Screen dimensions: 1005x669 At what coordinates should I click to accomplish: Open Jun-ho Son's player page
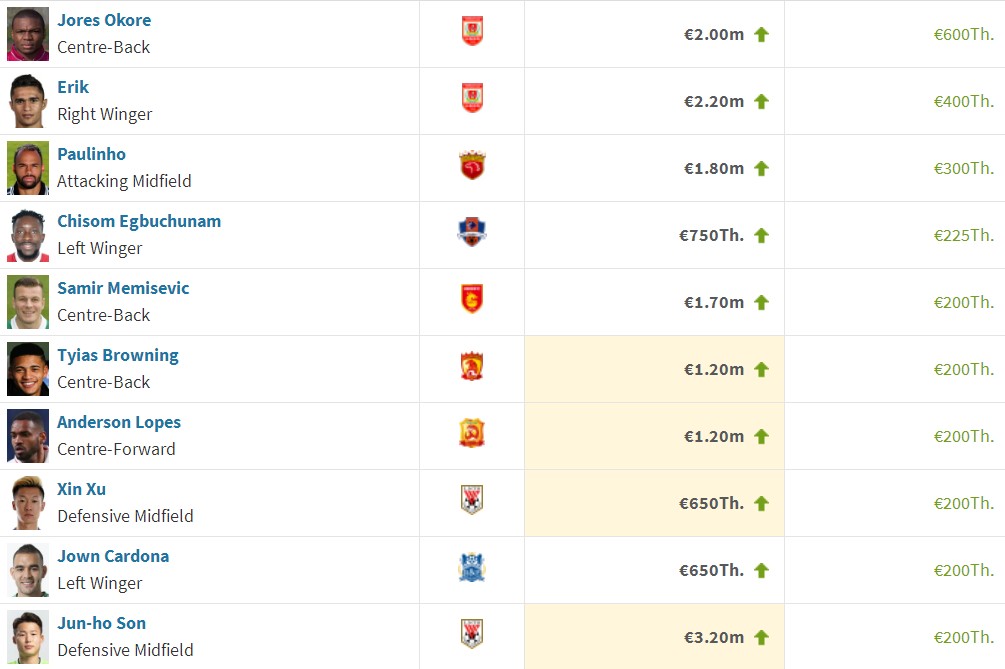click(102, 624)
